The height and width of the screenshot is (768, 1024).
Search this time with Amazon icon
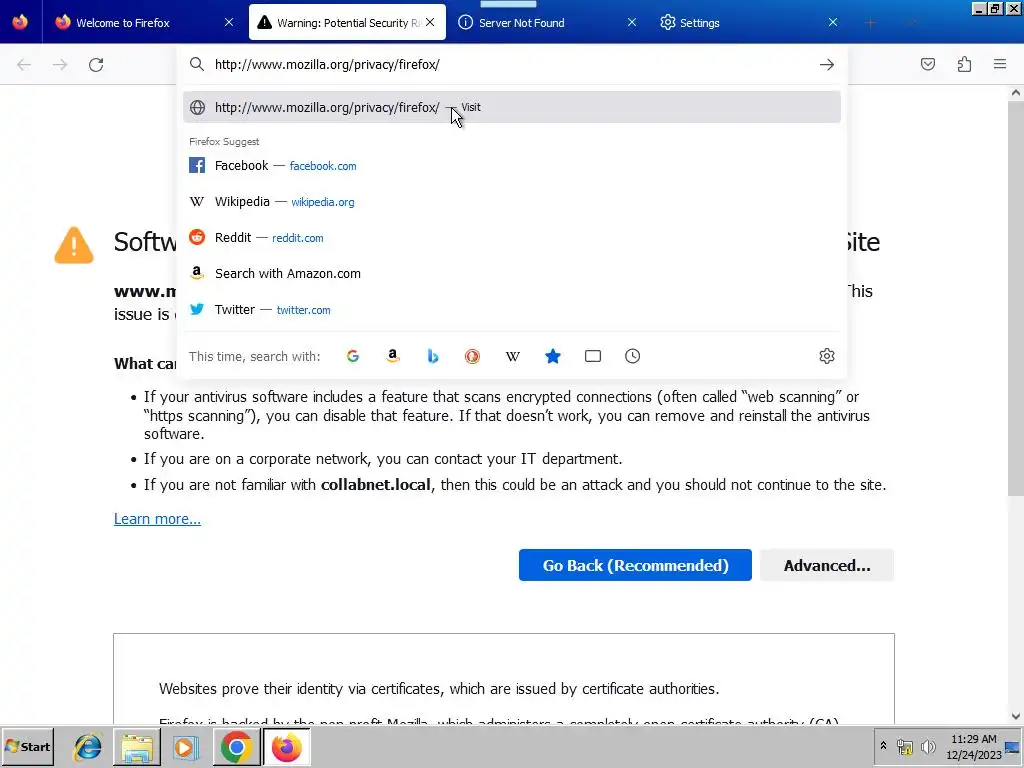pyautogui.click(x=392, y=356)
